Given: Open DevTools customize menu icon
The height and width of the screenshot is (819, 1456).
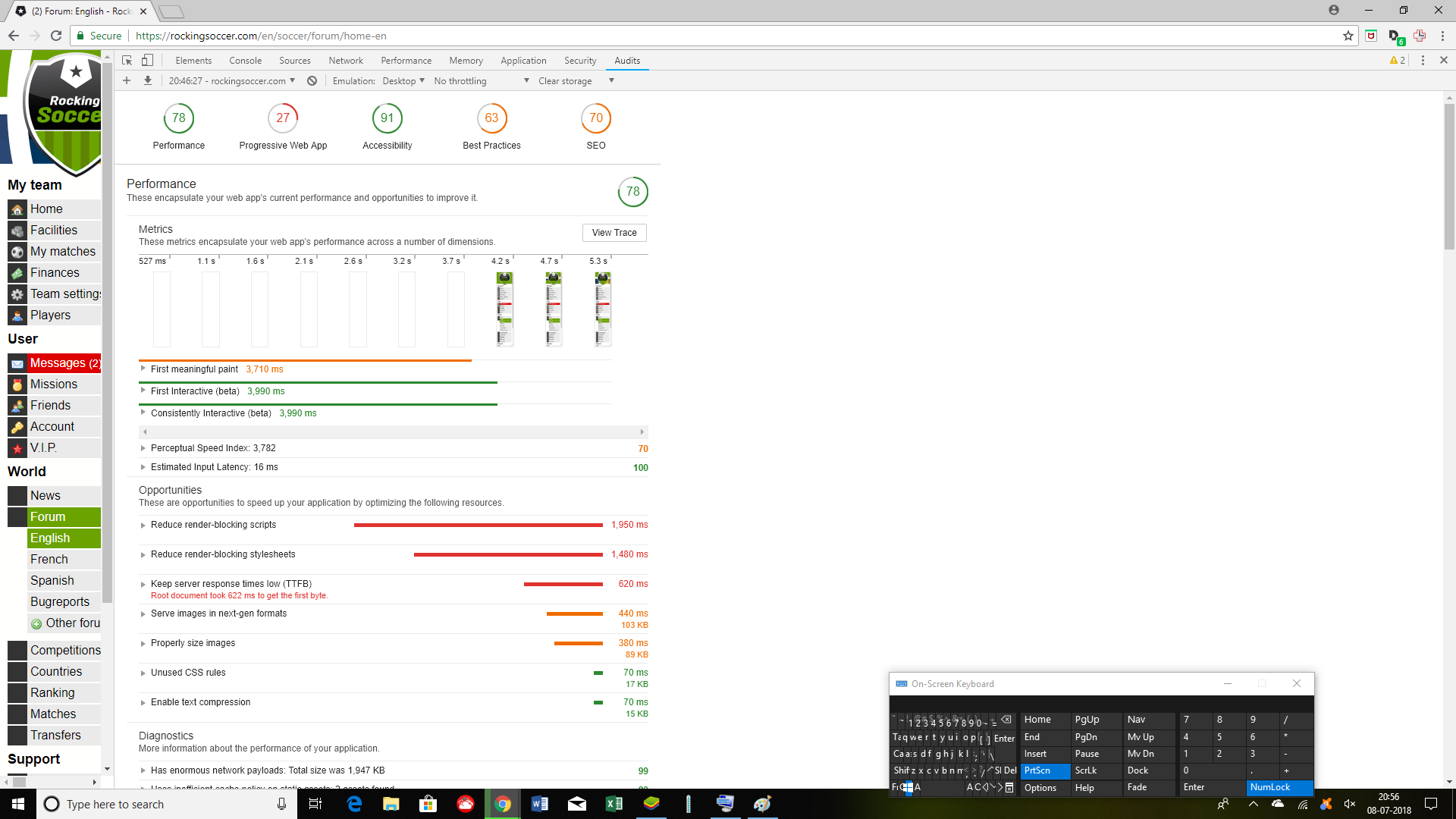Looking at the screenshot, I should [1423, 61].
